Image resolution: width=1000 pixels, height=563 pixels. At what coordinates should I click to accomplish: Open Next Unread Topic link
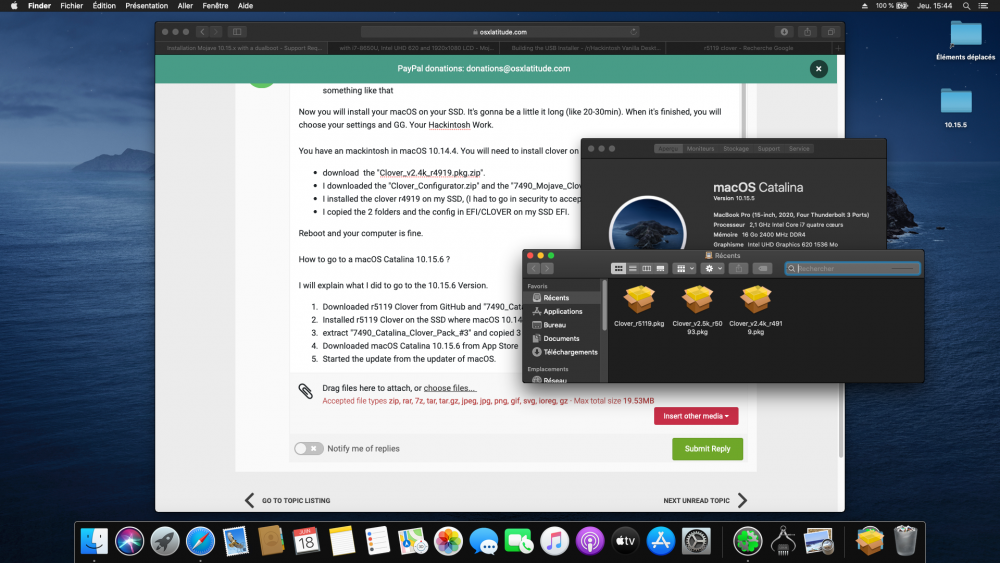point(705,501)
